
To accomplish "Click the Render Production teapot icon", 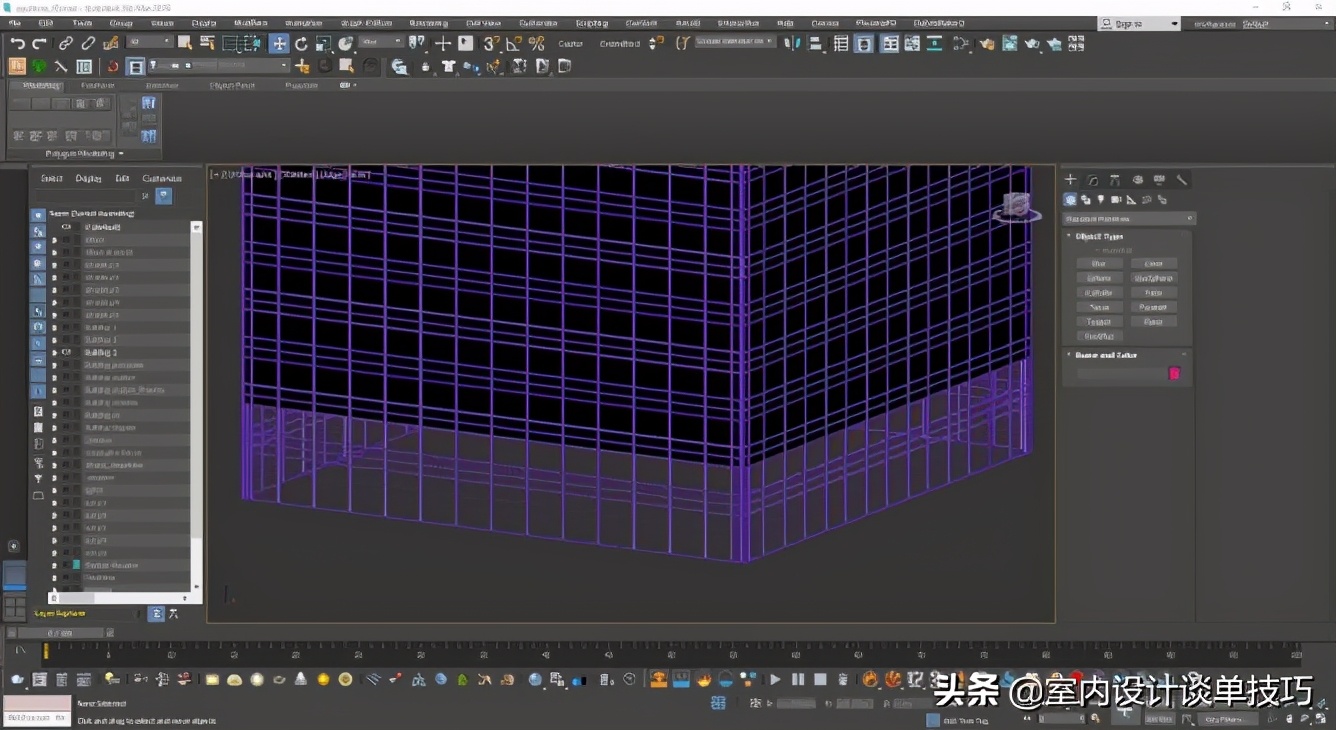I will 1054,44.
